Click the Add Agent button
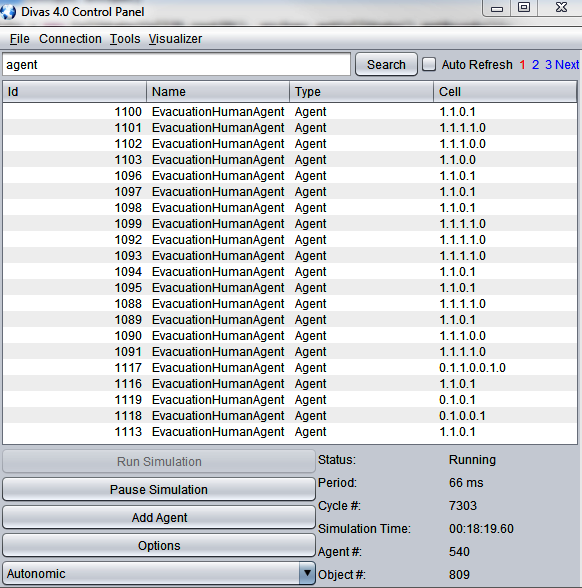This screenshot has height=588, width=582. coord(159,518)
